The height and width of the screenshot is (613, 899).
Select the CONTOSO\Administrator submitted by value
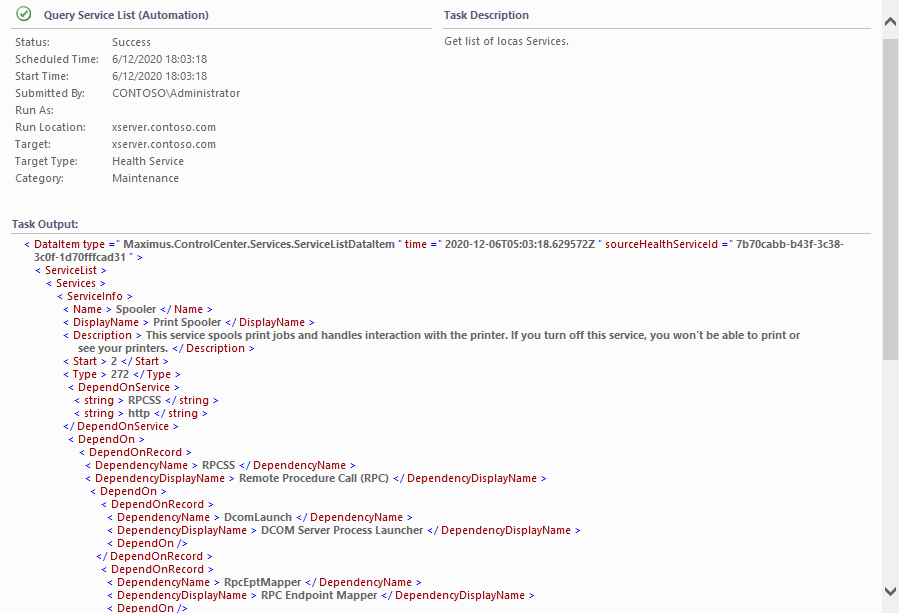[176, 94]
